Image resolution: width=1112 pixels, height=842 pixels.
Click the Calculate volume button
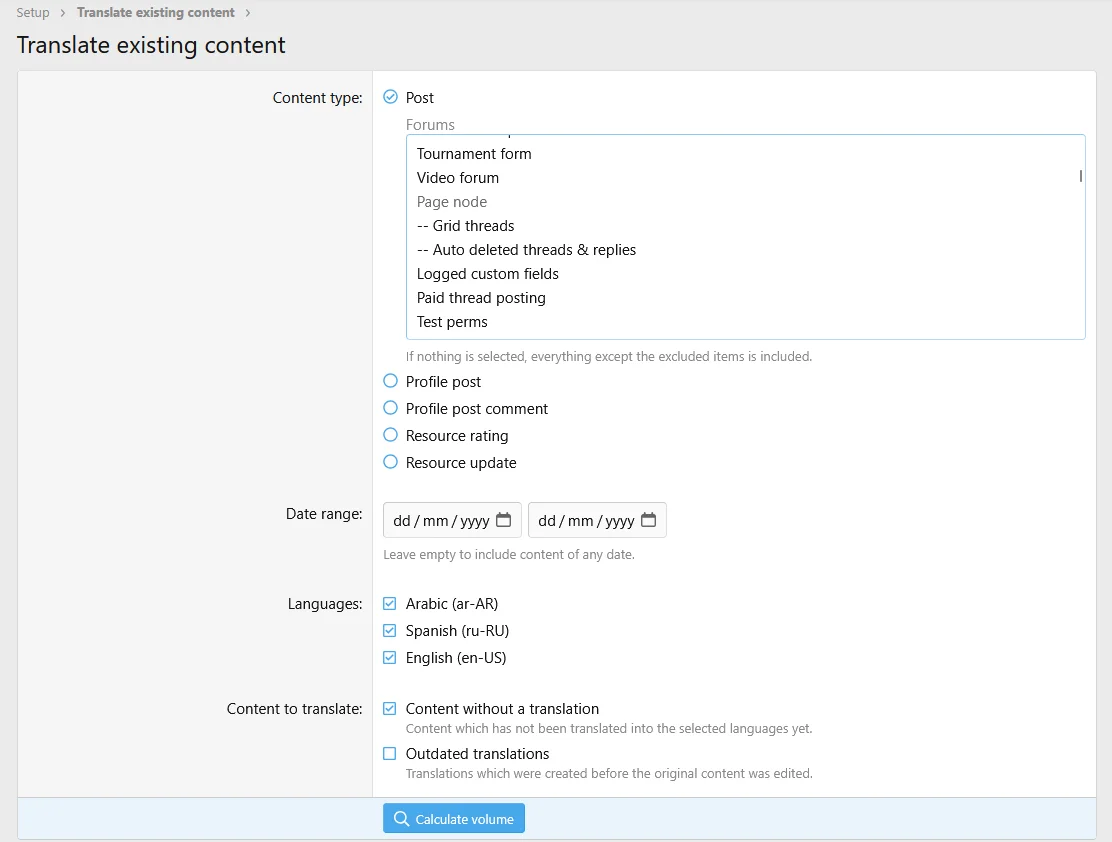point(454,819)
